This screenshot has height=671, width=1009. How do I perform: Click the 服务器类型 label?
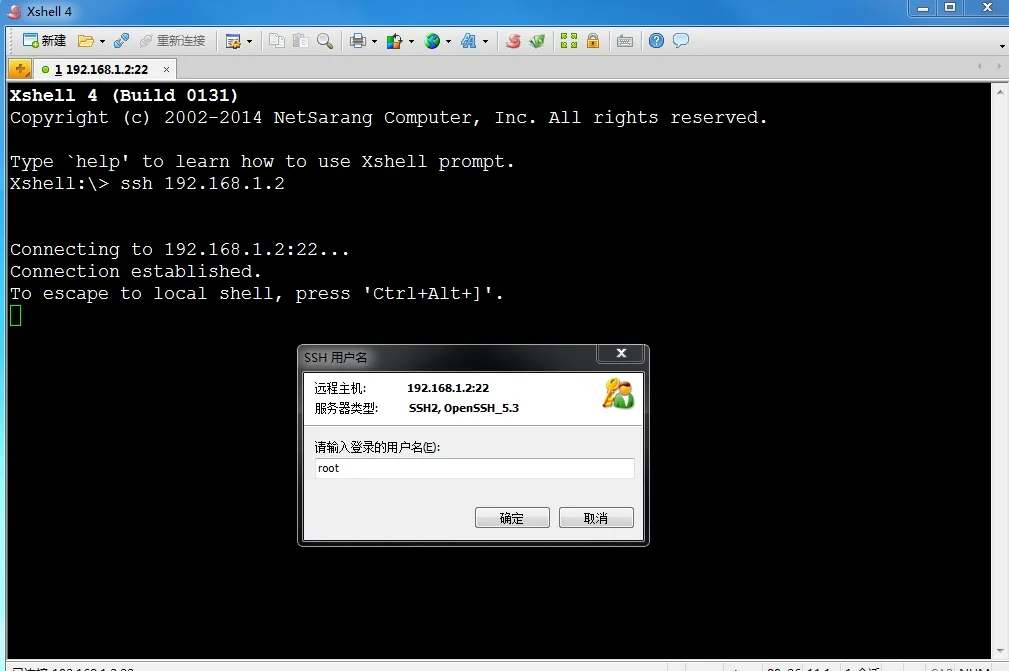346,408
